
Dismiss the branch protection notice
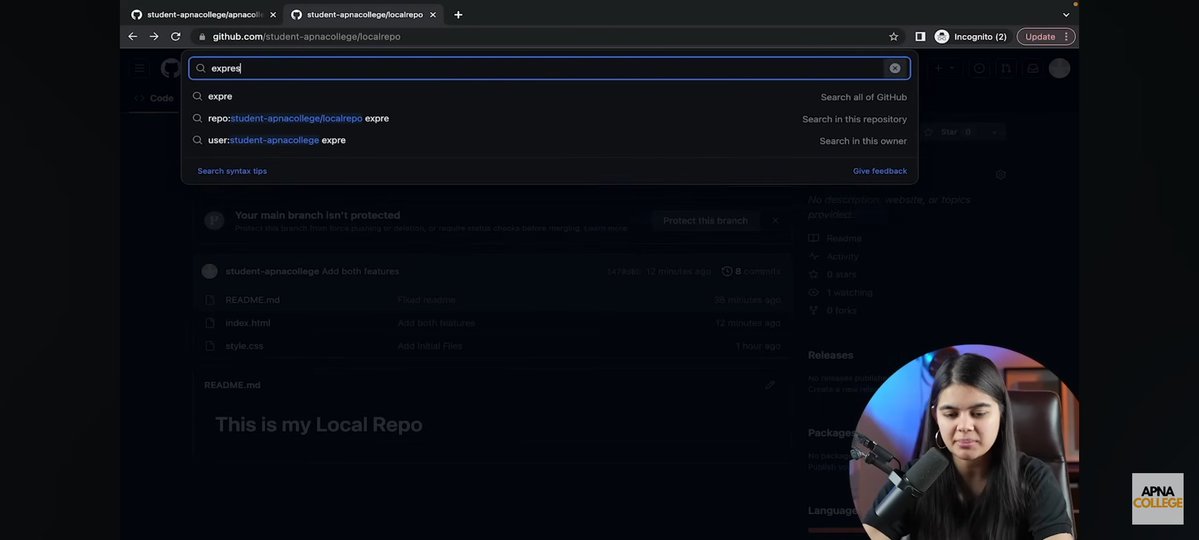[775, 220]
